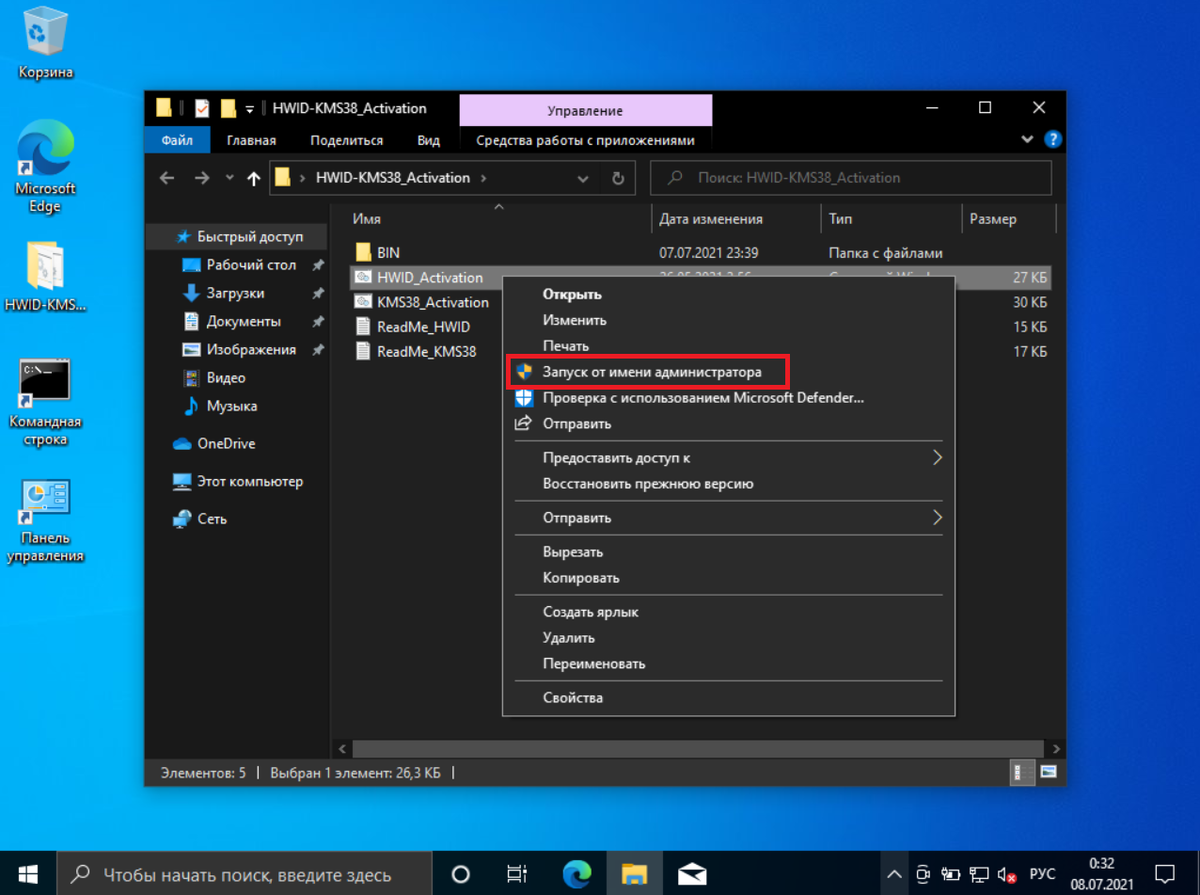1200x895 pixels.
Task: Choose Вырезать in the context menu
Action: click(x=573, y=552)
